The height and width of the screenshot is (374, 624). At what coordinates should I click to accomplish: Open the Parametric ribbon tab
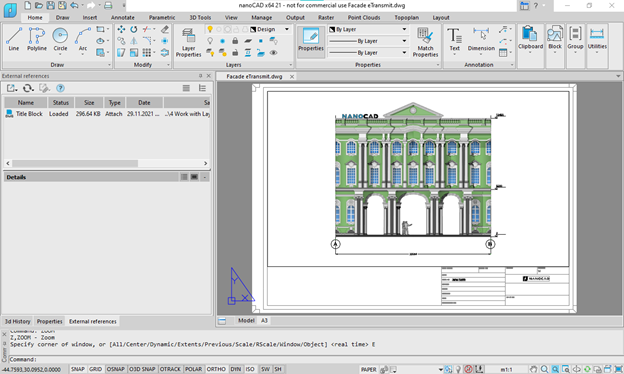click(162, 18)
